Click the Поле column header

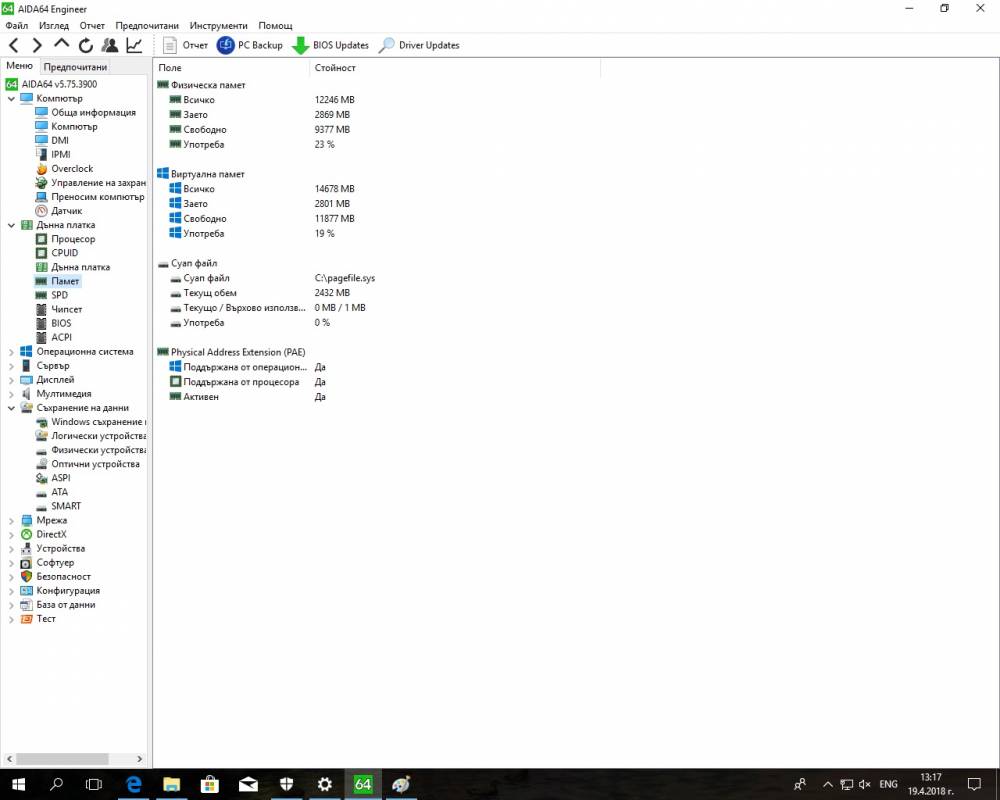tap(232, 68)
